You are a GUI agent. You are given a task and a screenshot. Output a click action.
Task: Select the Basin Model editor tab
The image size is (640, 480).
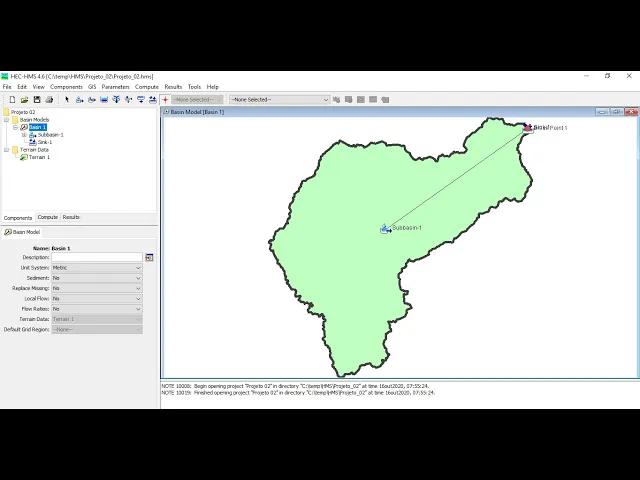tap(22, 232)
